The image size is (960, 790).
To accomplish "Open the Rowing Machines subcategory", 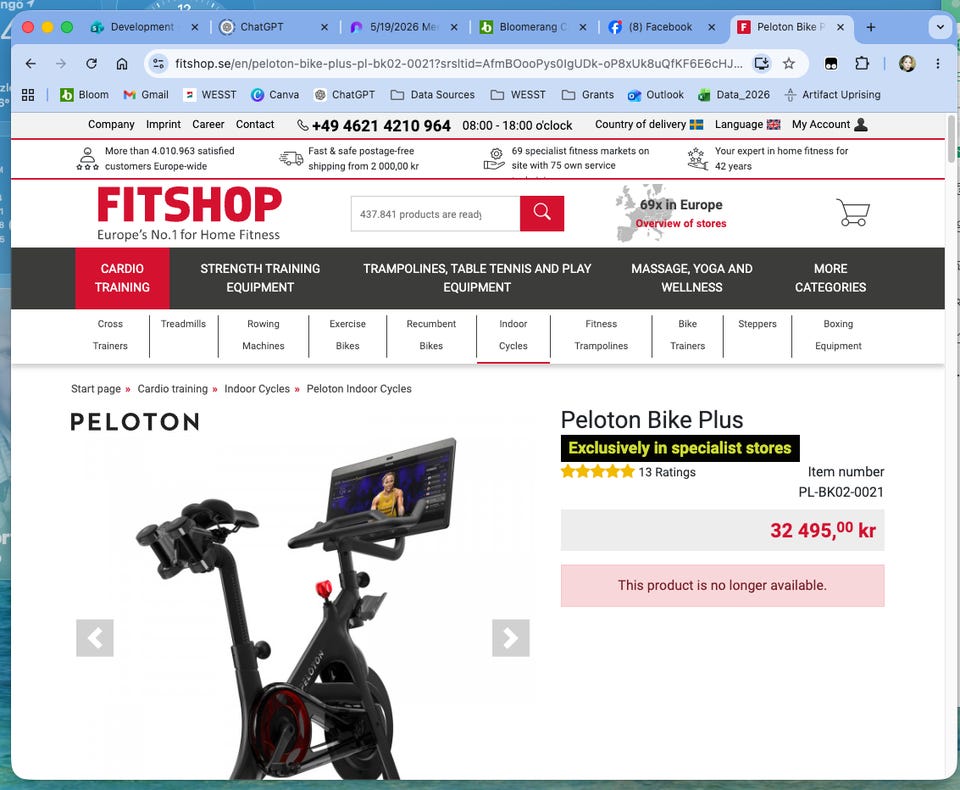I will click(x=263, y=335).
